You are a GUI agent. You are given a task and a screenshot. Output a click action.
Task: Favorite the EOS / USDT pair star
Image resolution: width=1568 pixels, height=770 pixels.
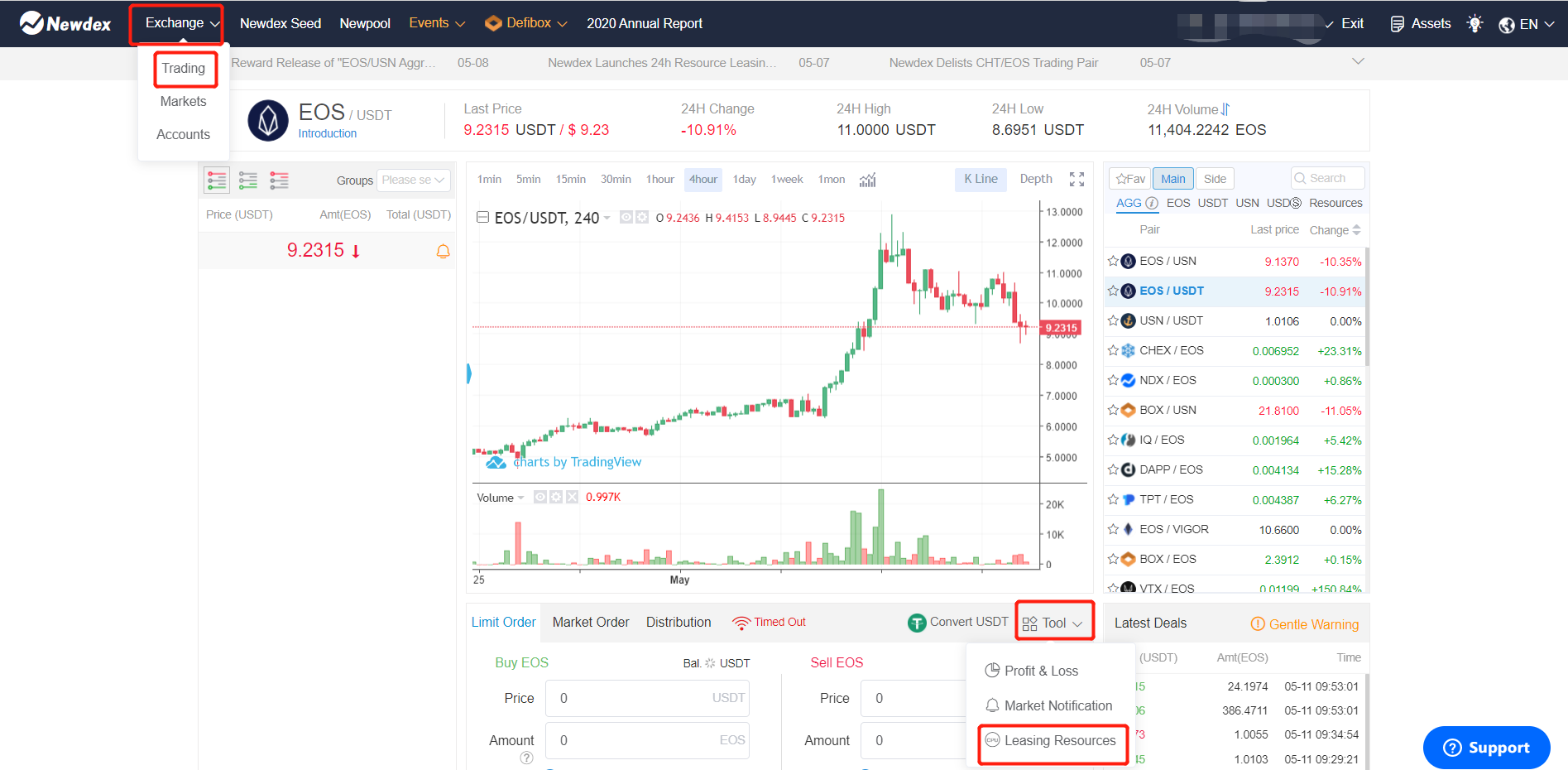pos(1113,291)
